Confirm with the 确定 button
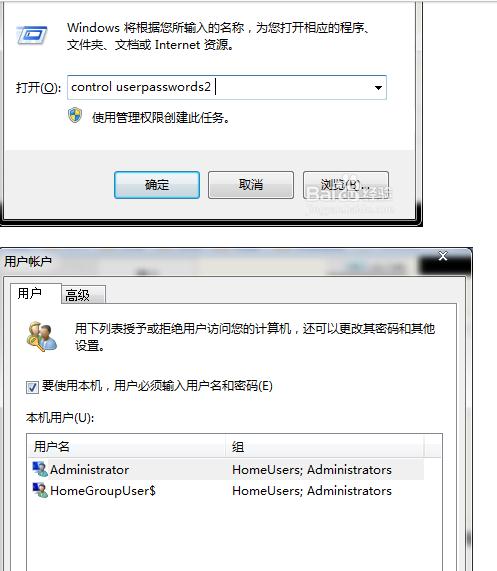The height and width of the screenshot is (571, 497). [x=157, y=185]
